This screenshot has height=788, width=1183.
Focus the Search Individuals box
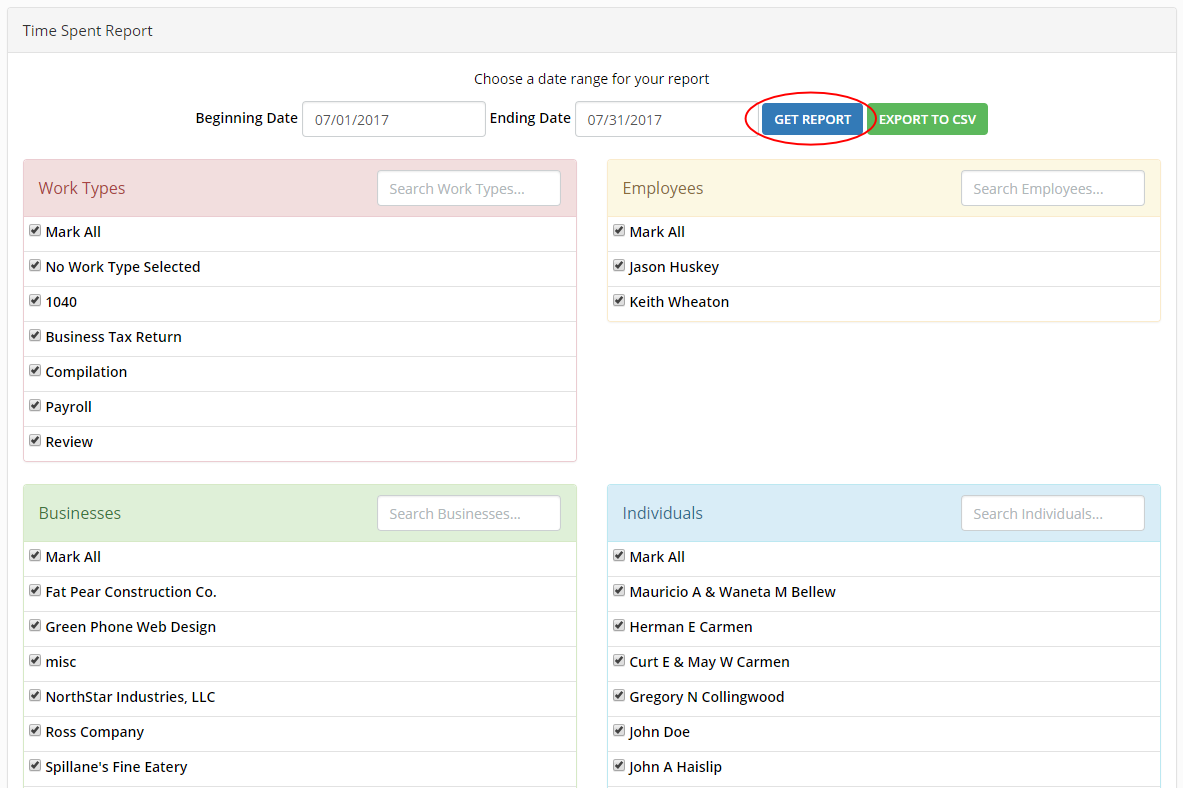click(1052, 513)
